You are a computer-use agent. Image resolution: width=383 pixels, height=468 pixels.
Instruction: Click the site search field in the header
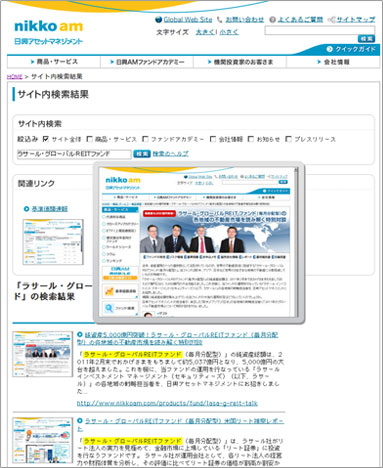(x=320, y=30)
